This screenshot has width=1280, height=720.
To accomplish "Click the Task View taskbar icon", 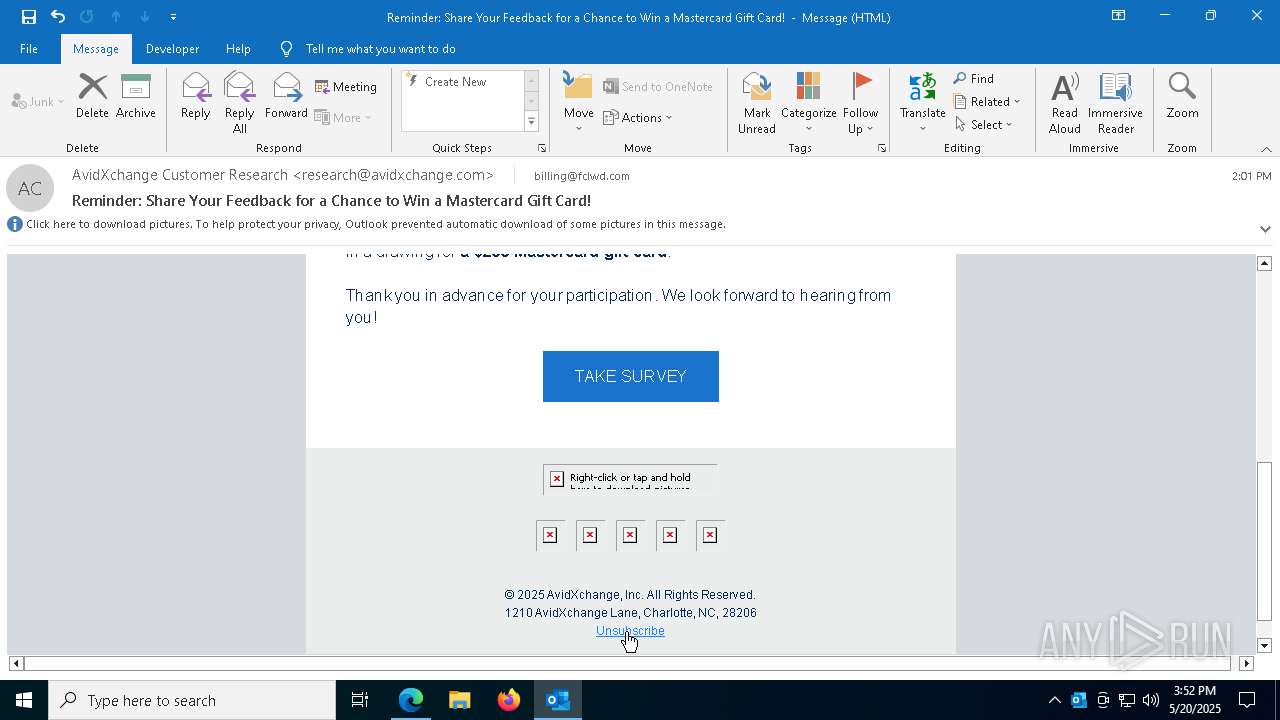I will coord(360,700).
